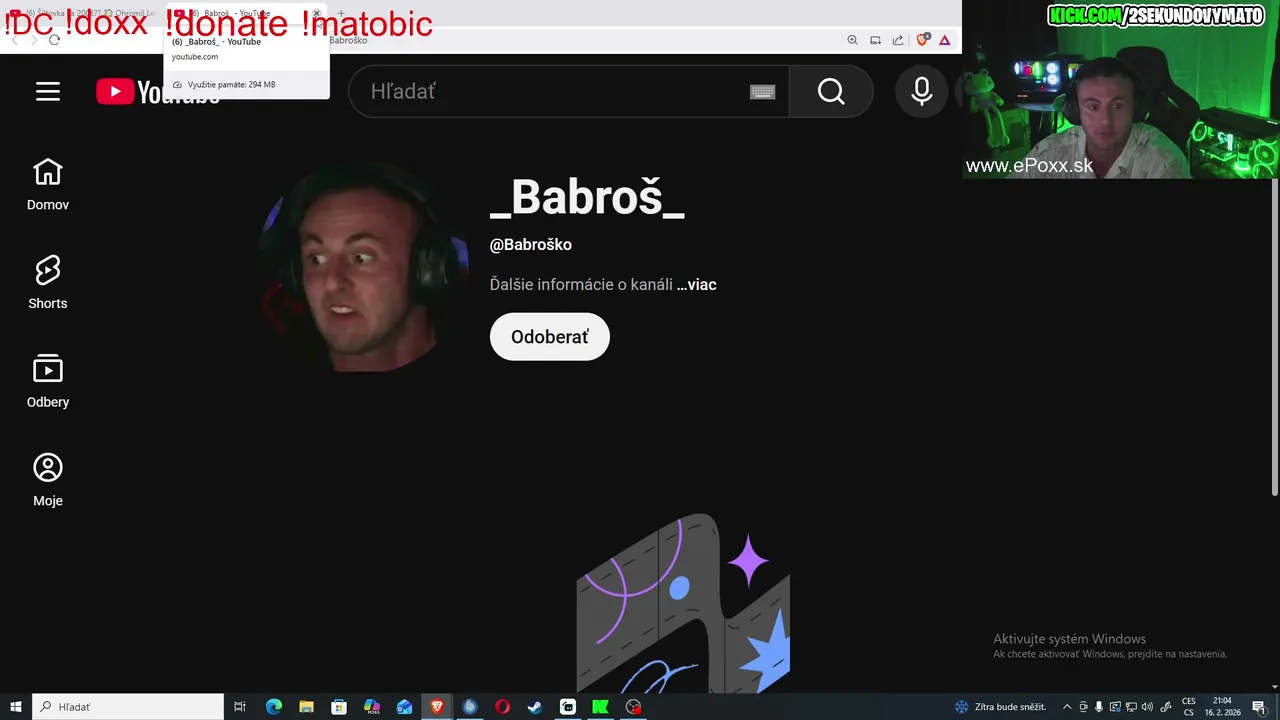This screenshot has width=1280, height=720.
Task: Open the _Babroš_ channel avatar
Action: click(x=362, y=265)
